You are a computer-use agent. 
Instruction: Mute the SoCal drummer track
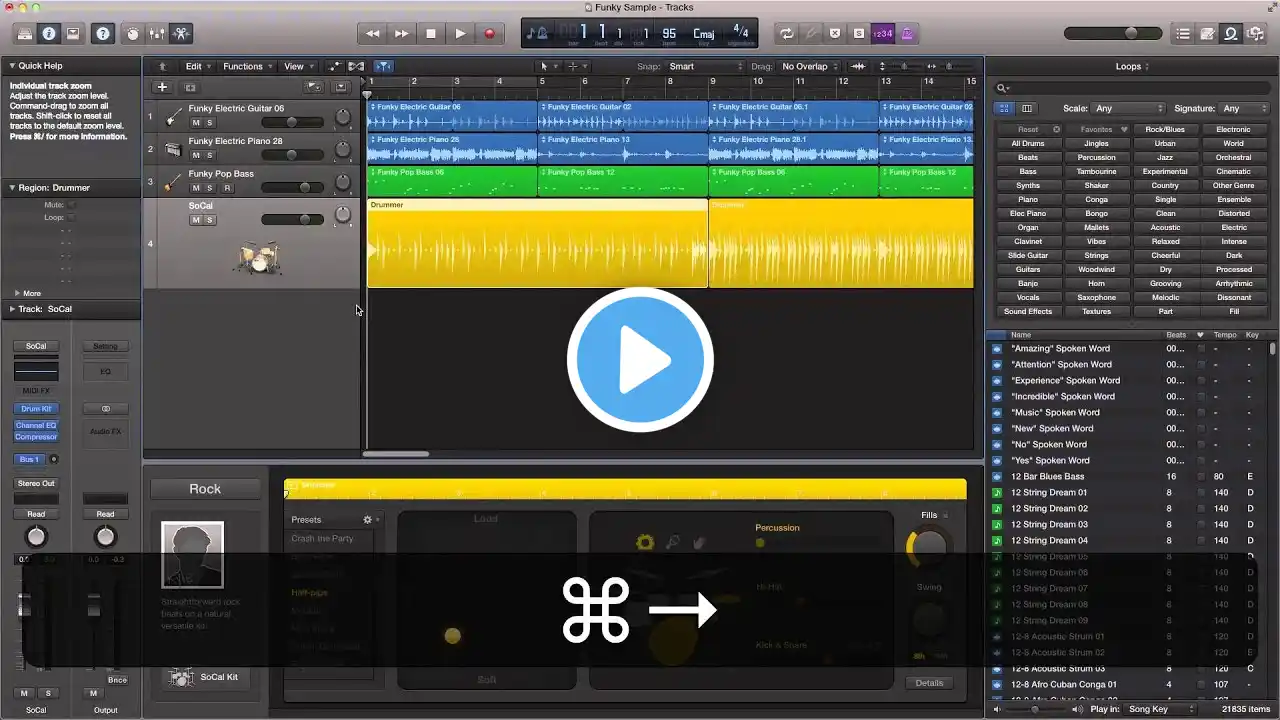click(196, 220)
